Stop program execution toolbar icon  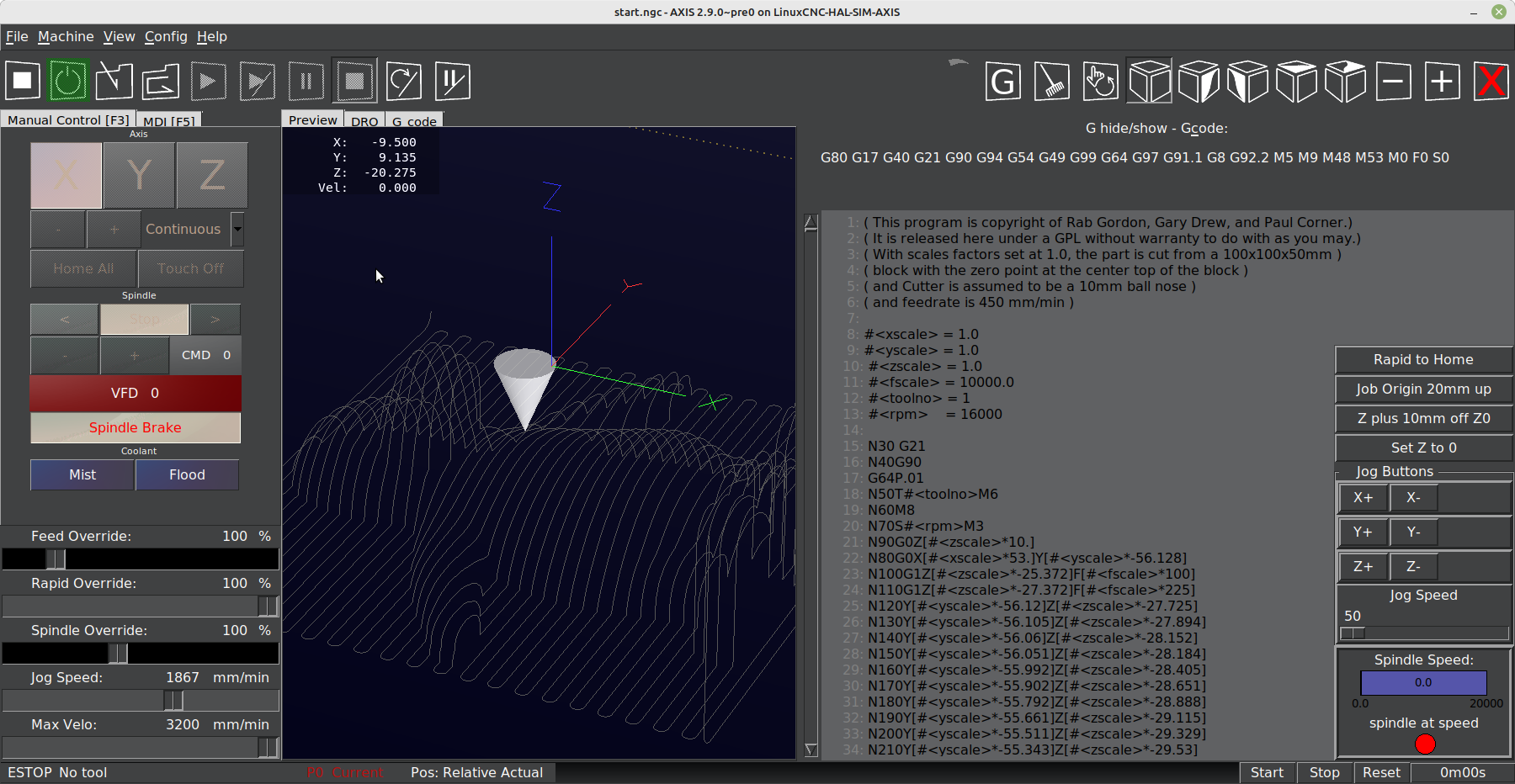click(354, 82)
